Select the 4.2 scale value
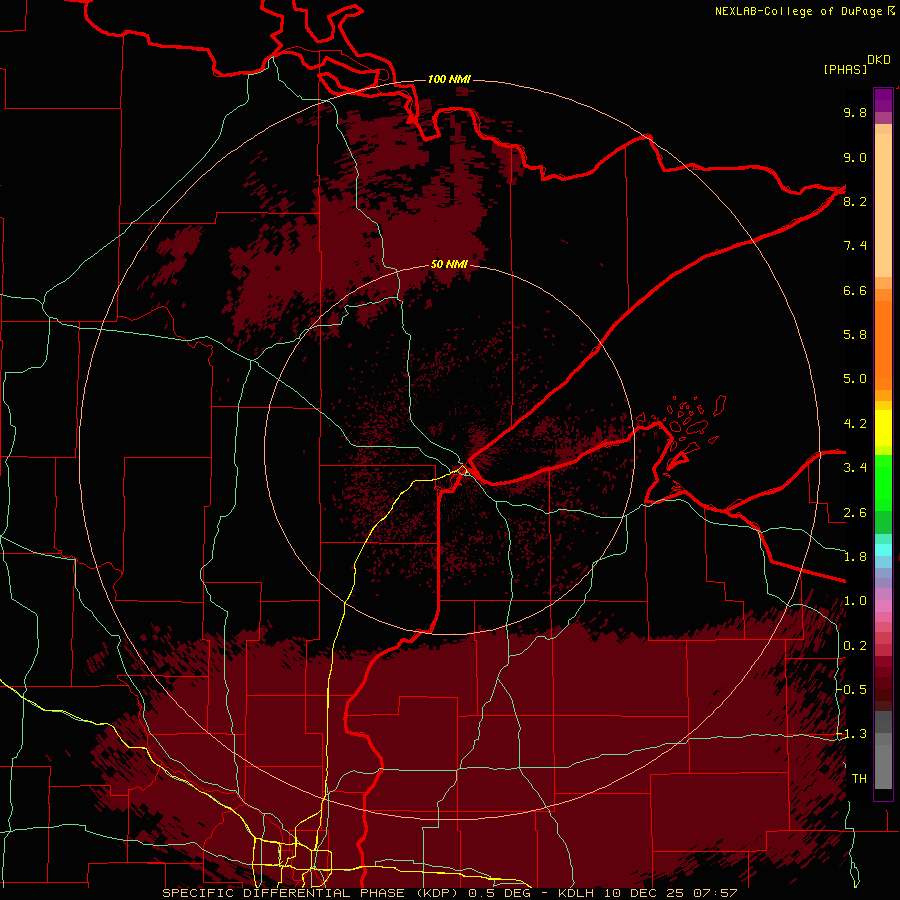 click(855, 424)
